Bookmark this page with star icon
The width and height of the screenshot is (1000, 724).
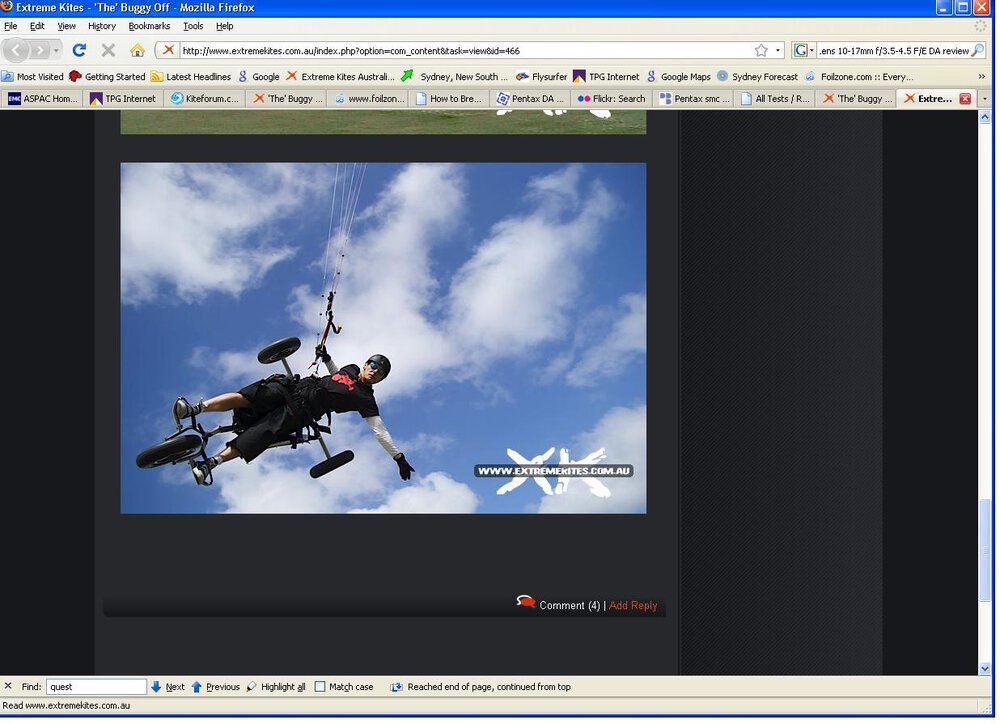(761, 50)
